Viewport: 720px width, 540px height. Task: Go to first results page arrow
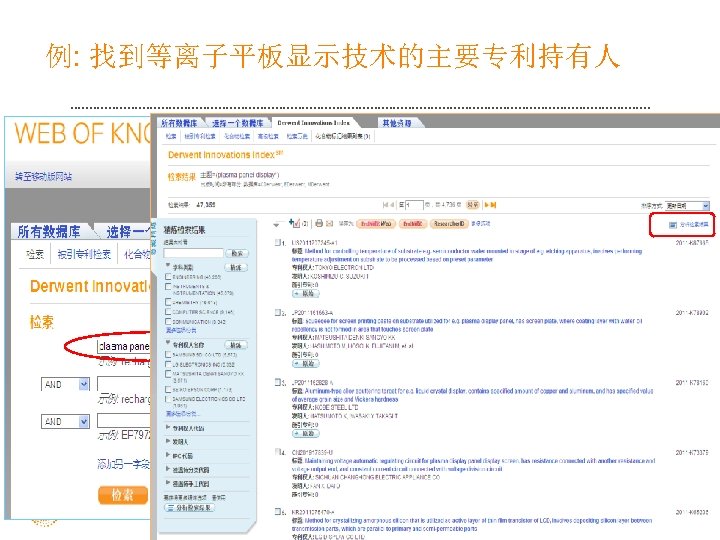[x=385, y=205]
